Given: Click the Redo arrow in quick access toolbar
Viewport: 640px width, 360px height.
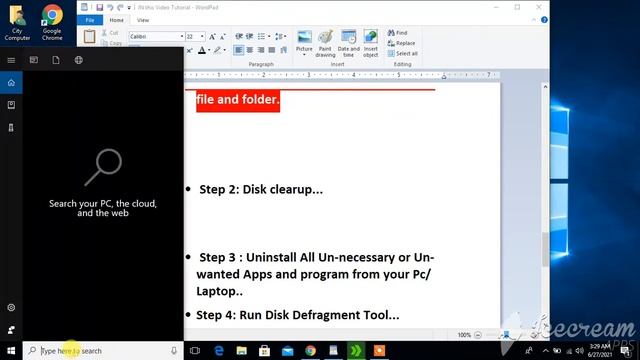Looking at the screenshot, I should pyautogui.click(x=120, y=7).
